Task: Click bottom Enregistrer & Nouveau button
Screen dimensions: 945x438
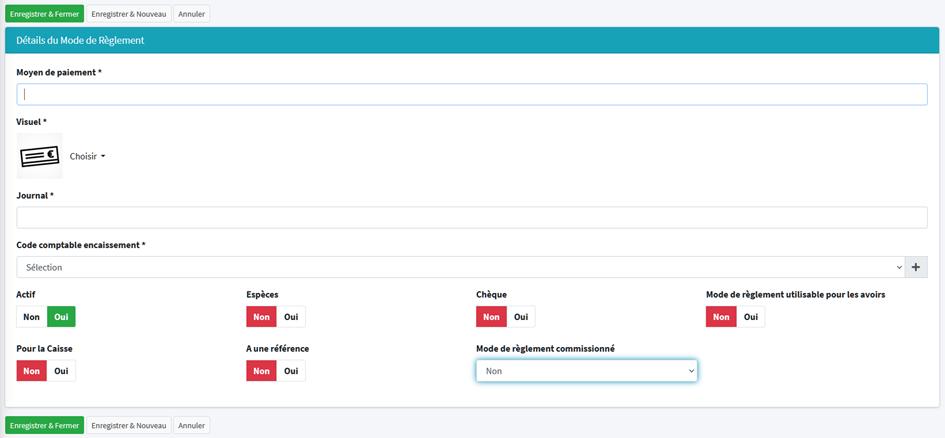Action: pos(129,425)
